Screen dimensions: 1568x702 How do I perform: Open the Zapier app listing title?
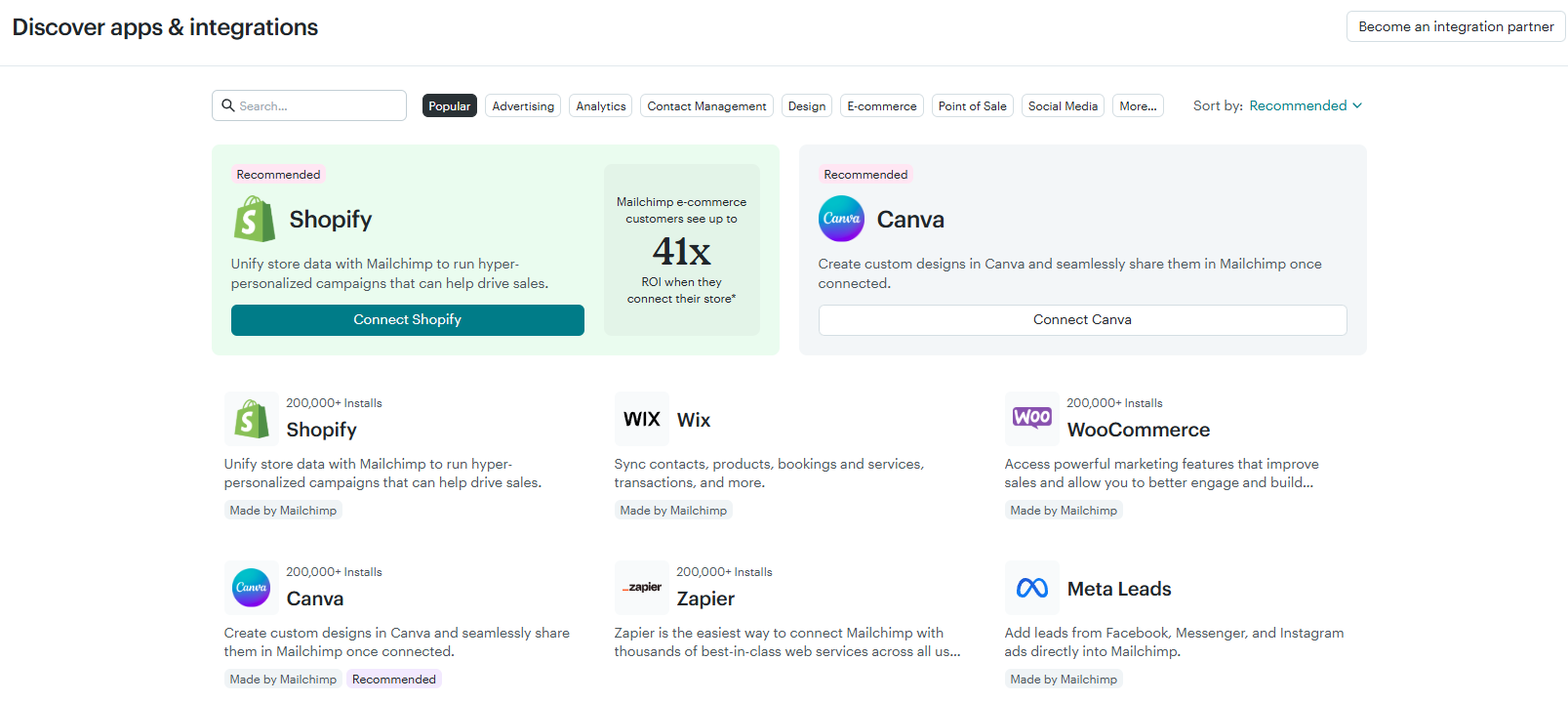705,599
